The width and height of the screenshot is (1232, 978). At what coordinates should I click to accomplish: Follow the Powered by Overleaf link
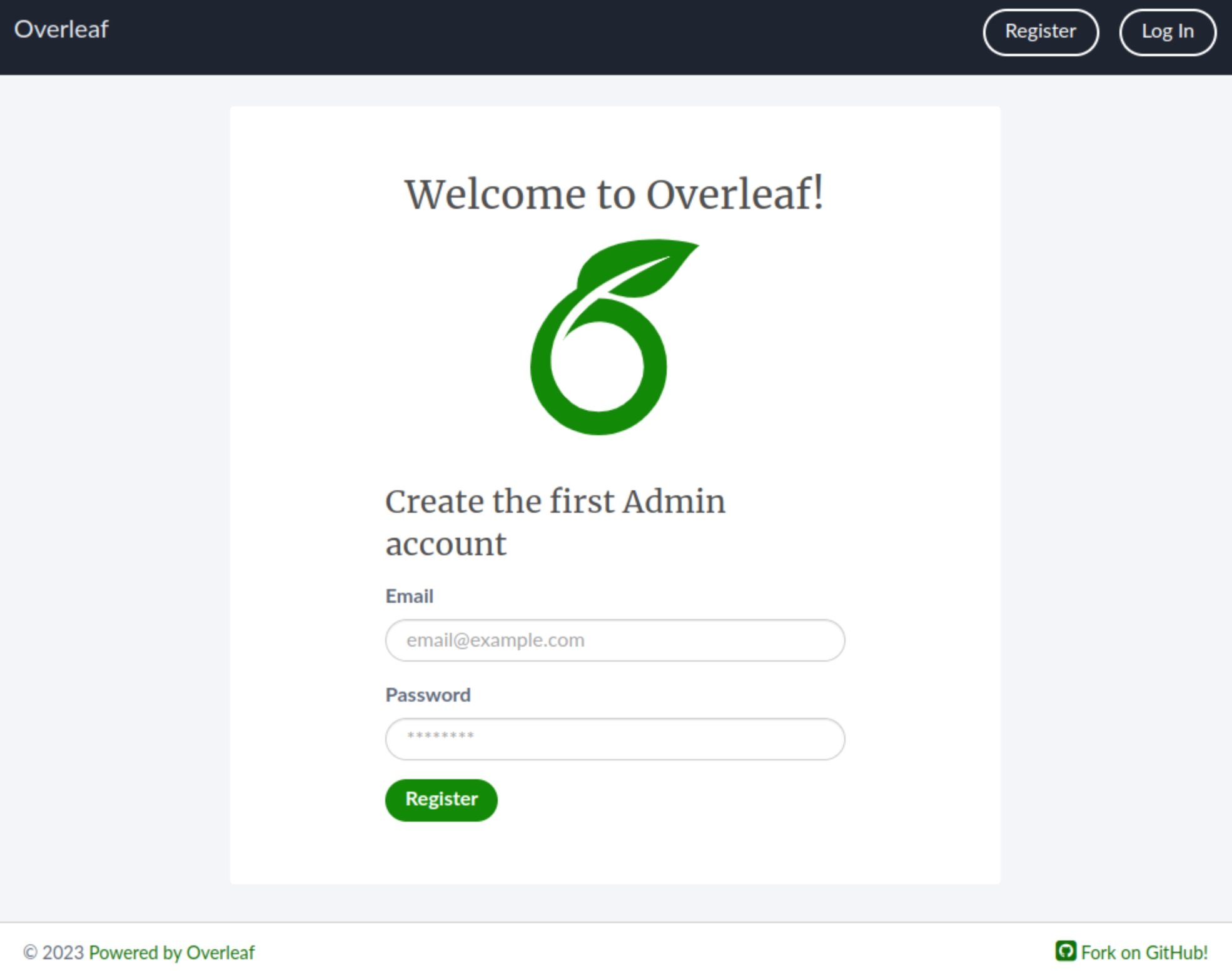(x=171, y=952)
